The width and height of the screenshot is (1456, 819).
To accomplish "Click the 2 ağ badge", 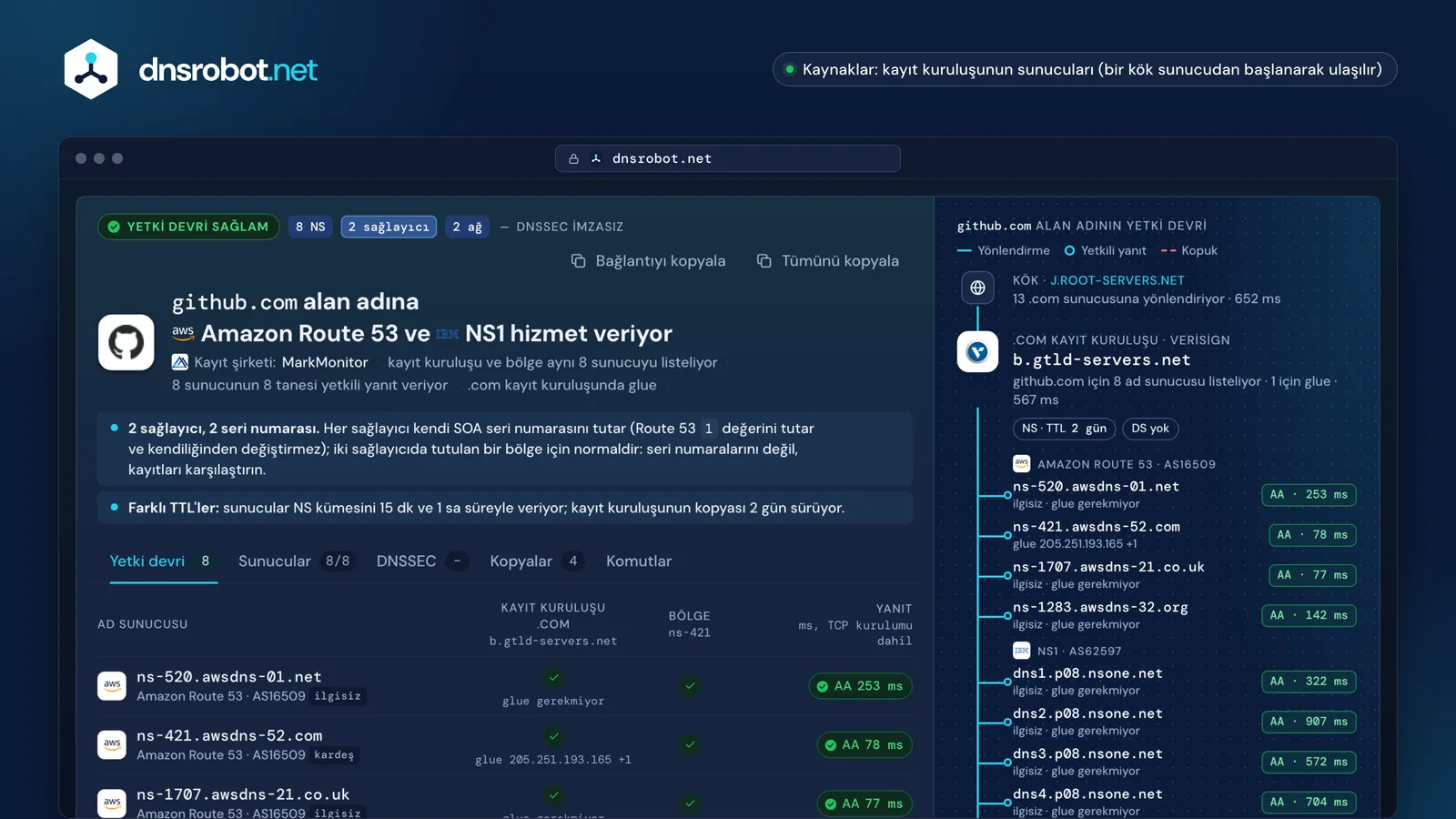I will [468, 227].
